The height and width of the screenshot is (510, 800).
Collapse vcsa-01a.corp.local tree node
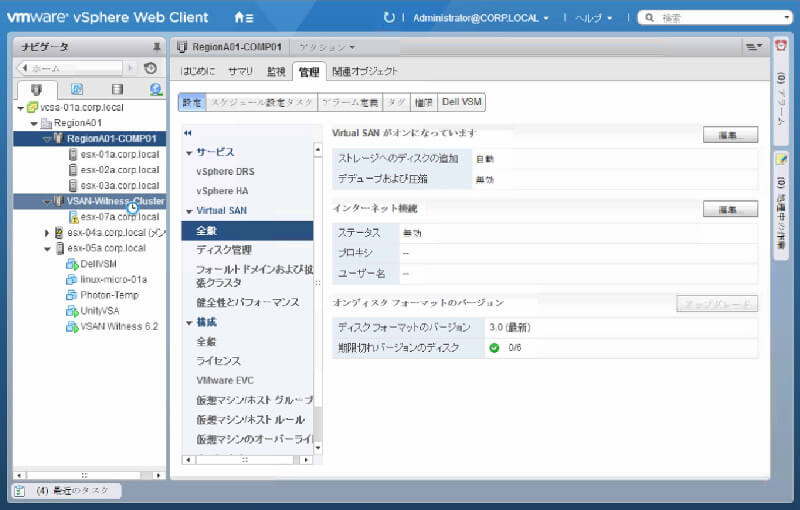click(x=20, y=108)
